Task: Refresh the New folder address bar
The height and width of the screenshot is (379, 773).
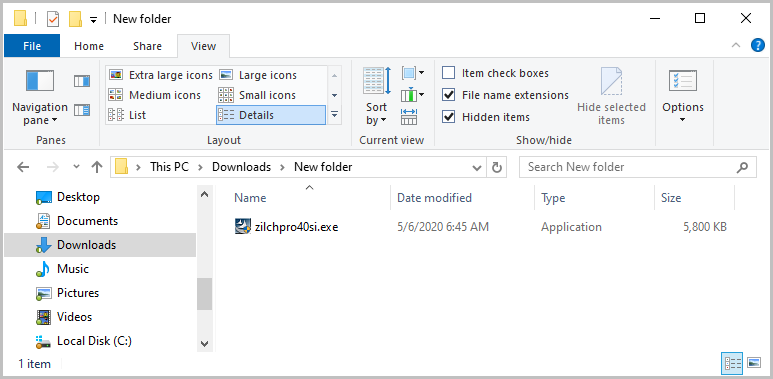Action: point(497,167)
